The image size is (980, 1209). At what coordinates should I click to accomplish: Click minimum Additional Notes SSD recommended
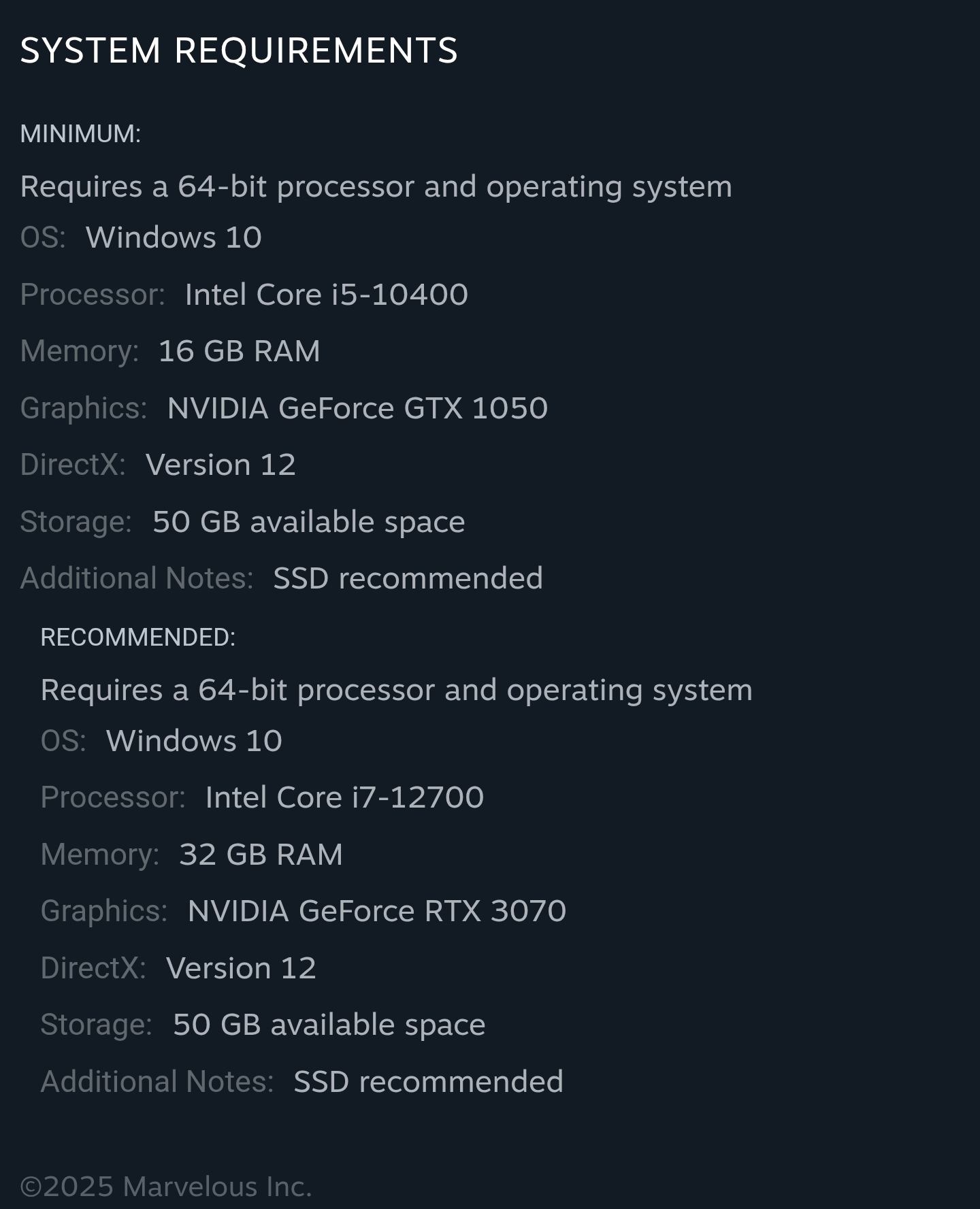(x=408, y=578)
